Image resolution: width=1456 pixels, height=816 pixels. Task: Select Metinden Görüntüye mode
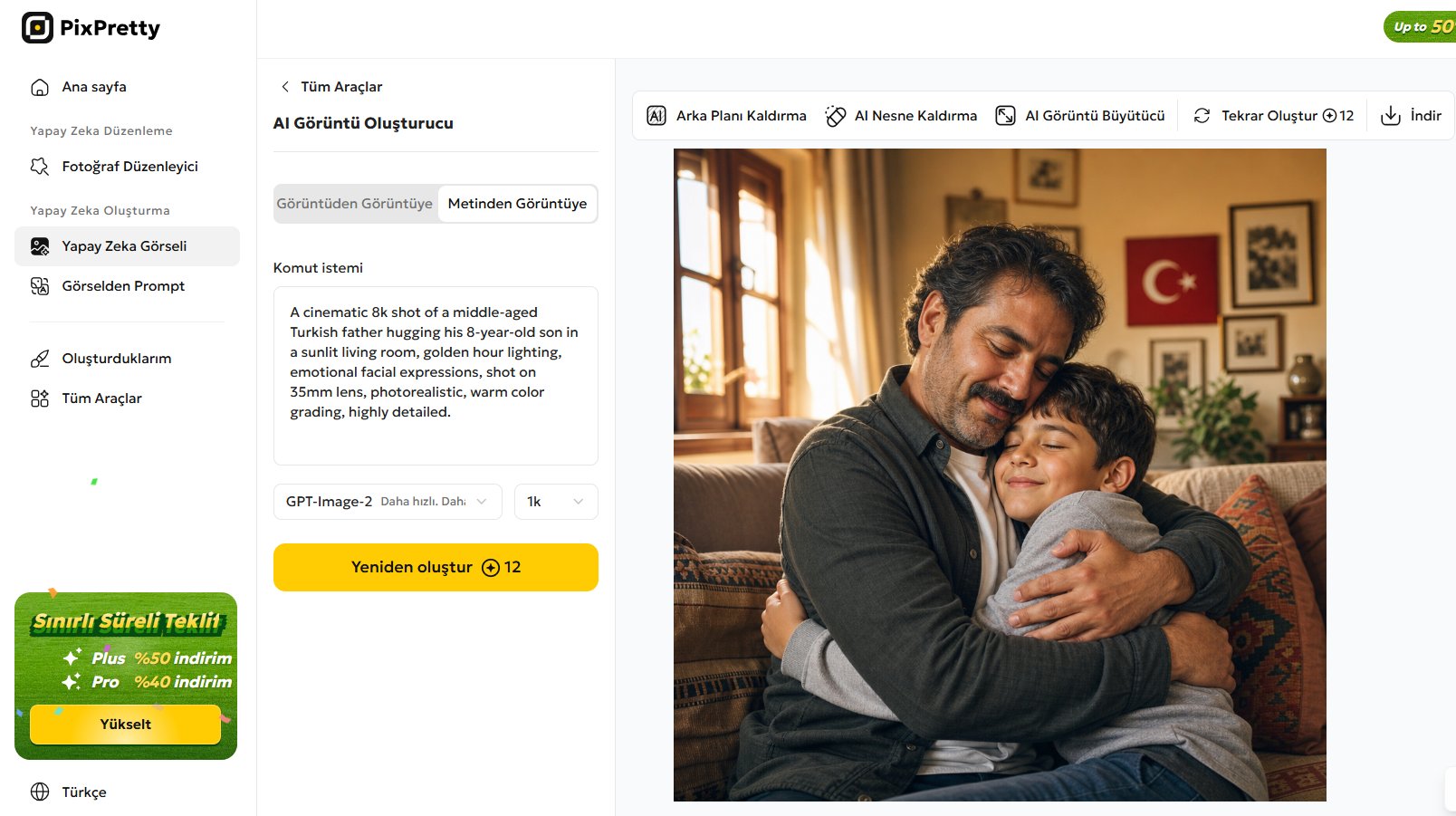(517, 204)
